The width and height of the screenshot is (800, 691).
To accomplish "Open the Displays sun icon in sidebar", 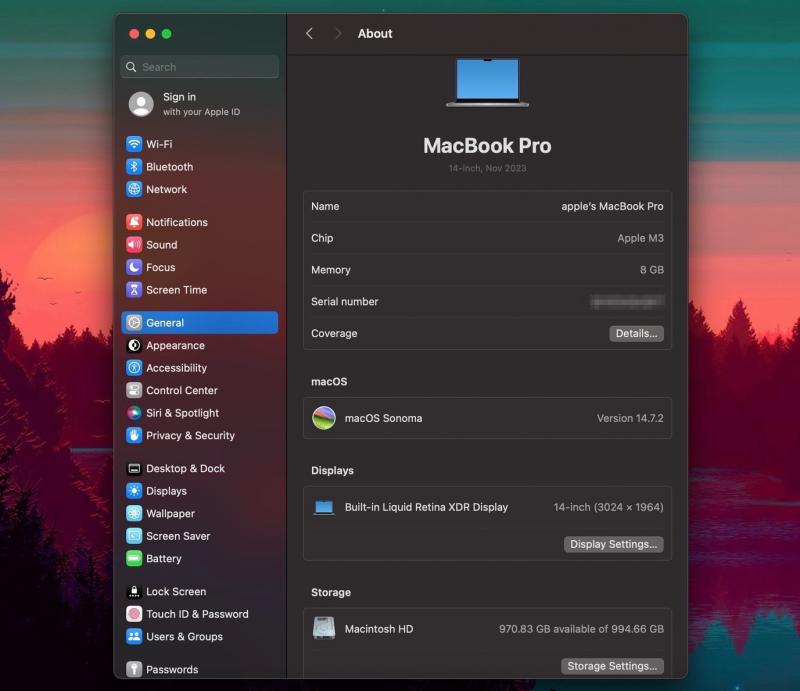I will [x=134, y=490].
